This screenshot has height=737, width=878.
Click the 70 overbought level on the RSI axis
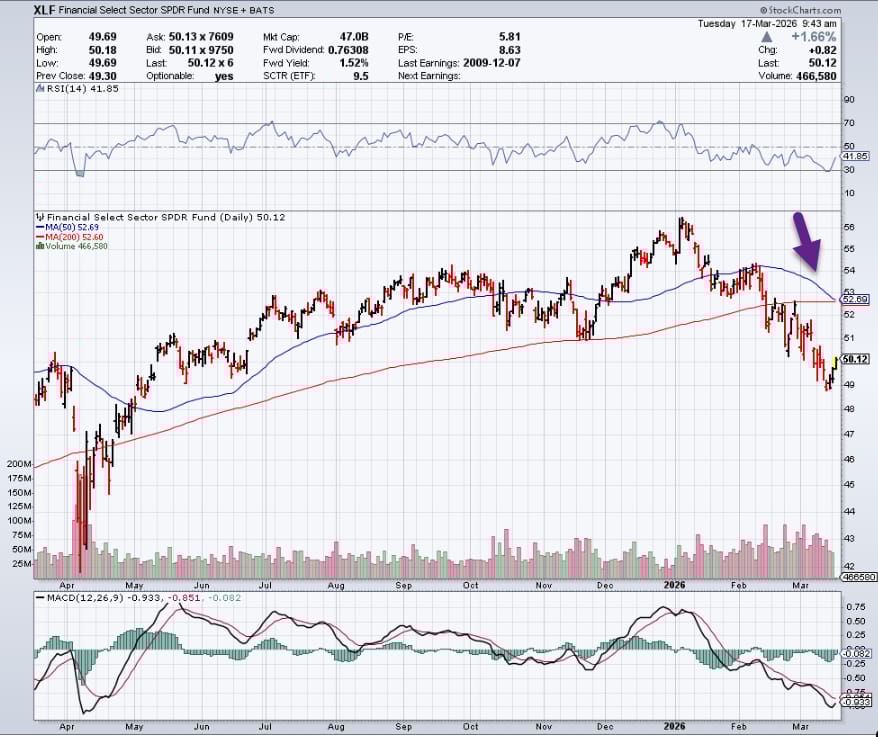point(849,123)
